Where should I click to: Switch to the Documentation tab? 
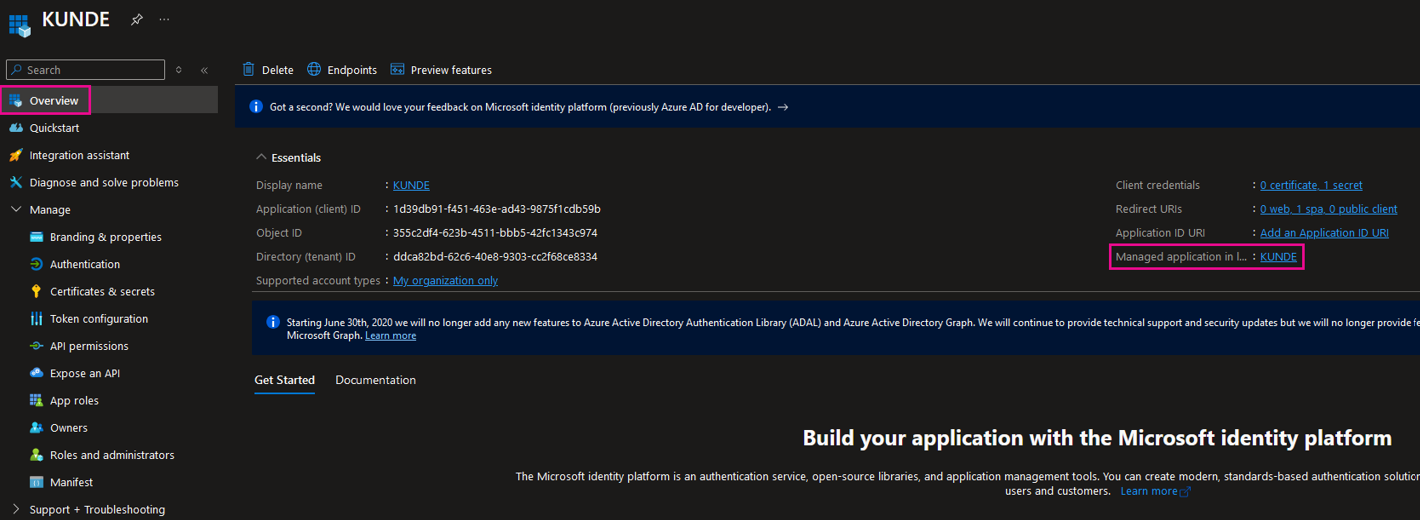tap(375, 380)
